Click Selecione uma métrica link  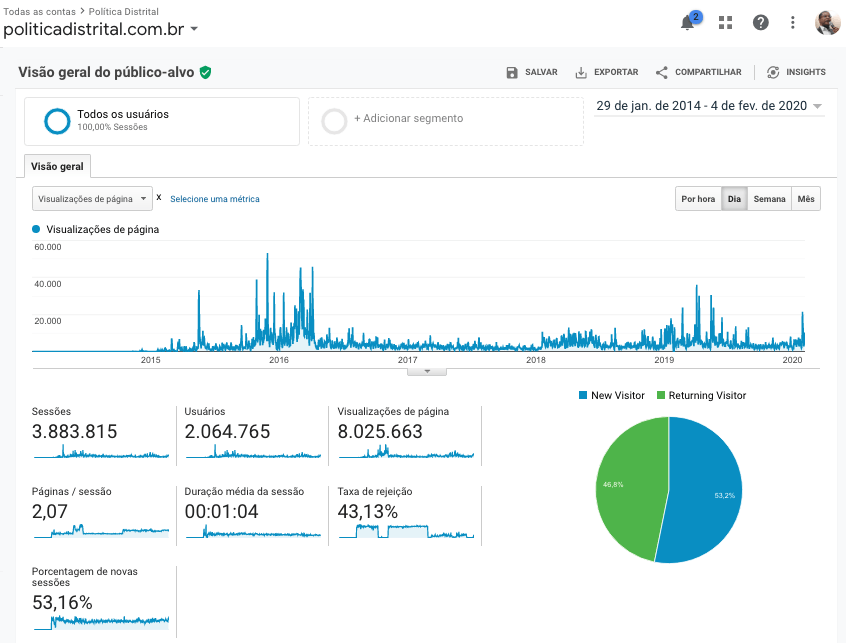214,199
